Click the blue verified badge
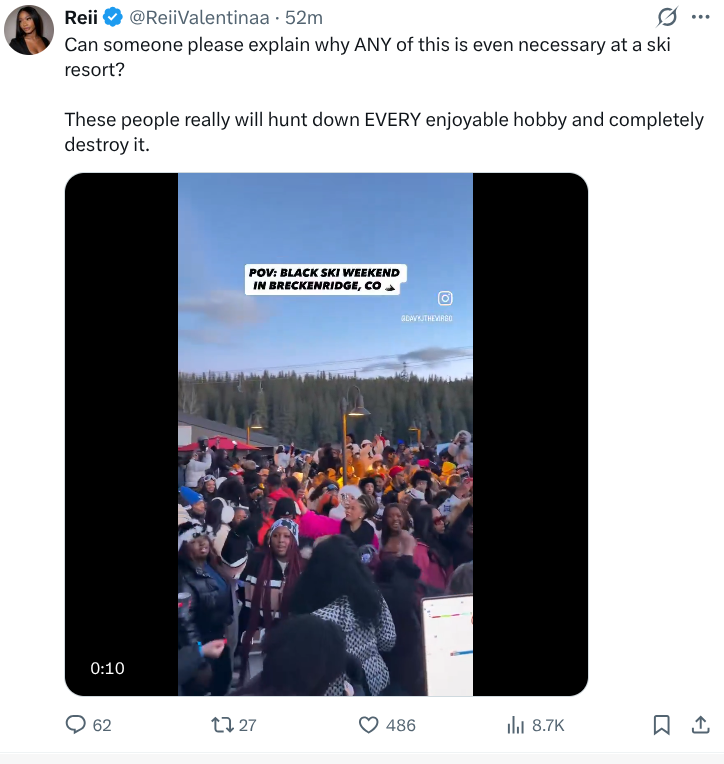 [x=113, y=18]
